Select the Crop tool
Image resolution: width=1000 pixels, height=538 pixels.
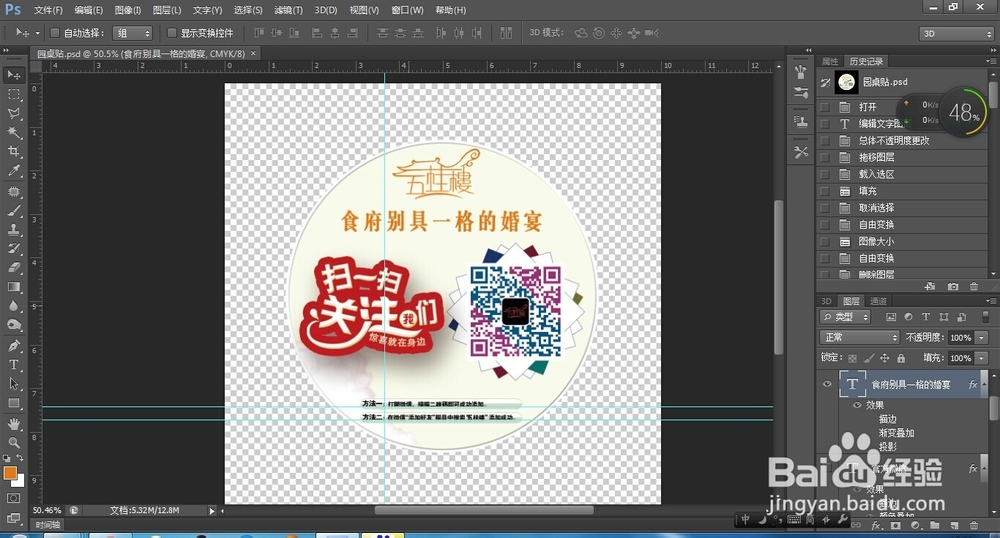click(x=13, y=152)
